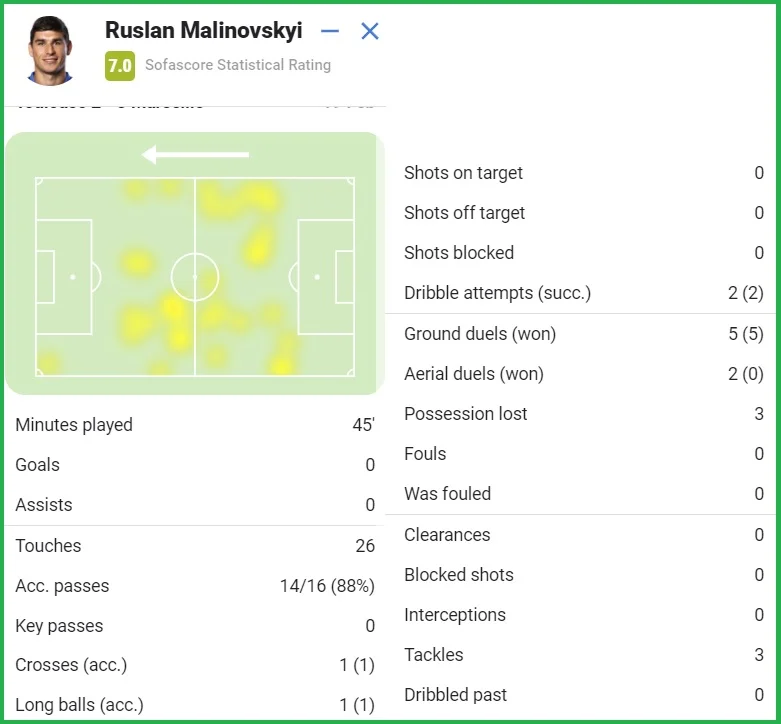Open the Ruslan Malinovskyi name link
781x724 pixels.
coord(203,31)
